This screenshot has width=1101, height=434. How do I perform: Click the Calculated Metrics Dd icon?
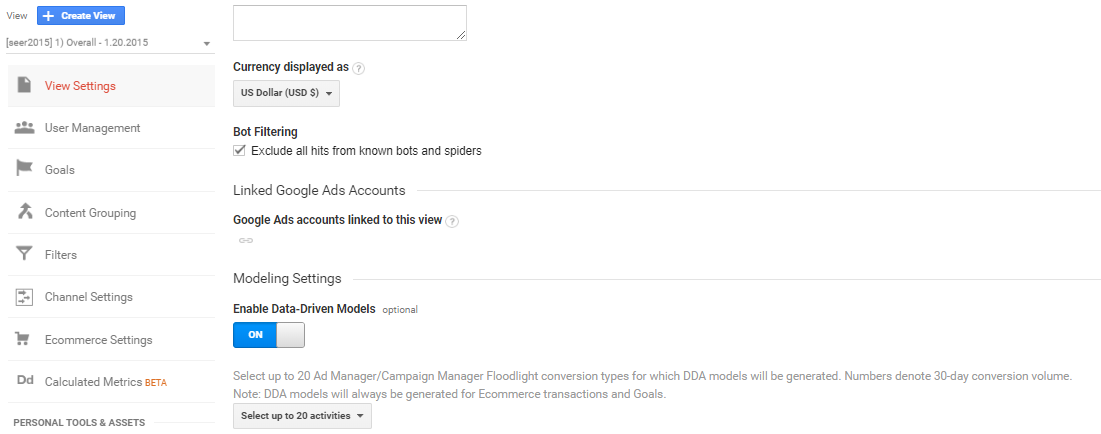[26, 381]
